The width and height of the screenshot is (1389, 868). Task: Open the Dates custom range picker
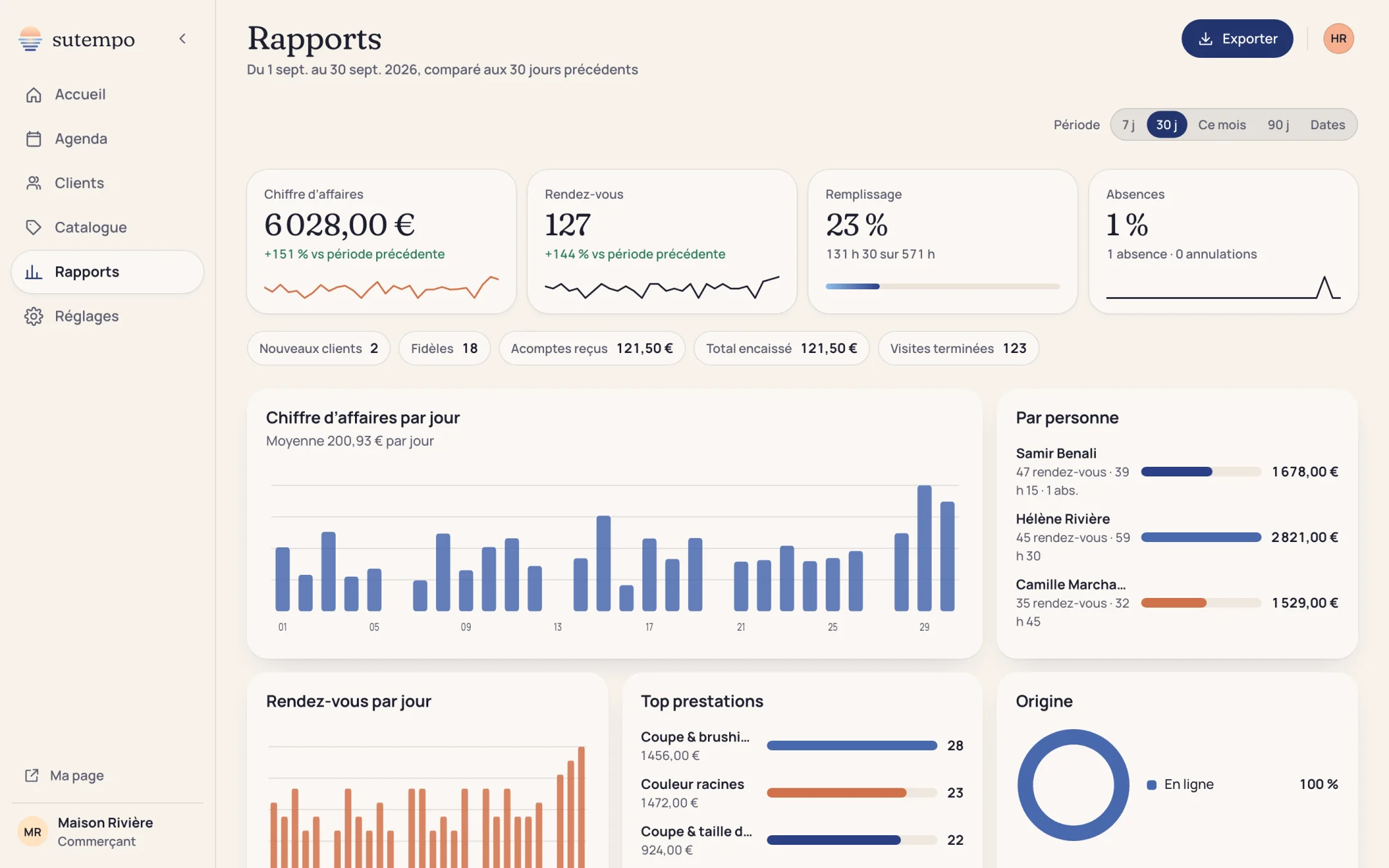[1327, 125]
